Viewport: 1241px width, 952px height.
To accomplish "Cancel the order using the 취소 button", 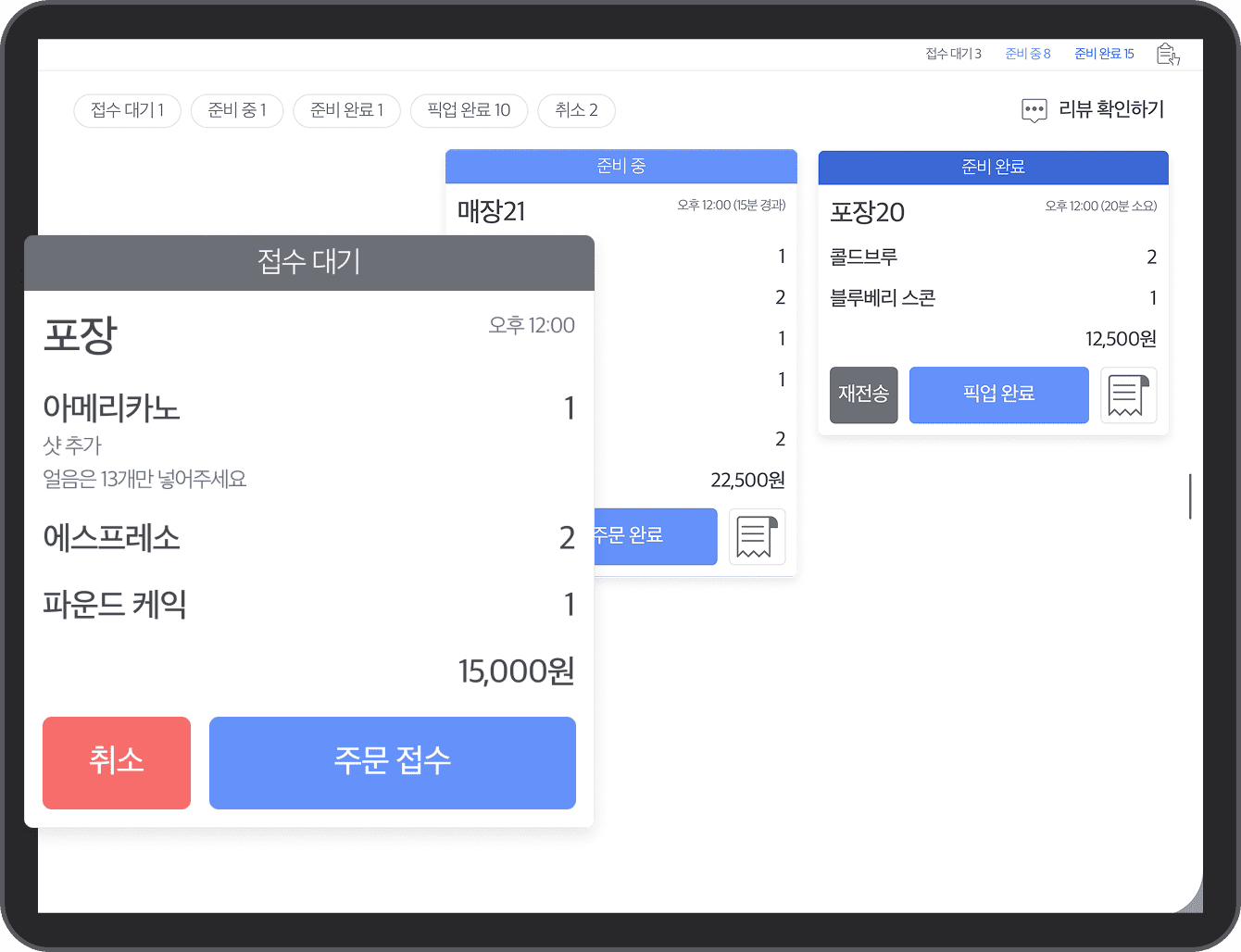I will click(x=116, y=762).
